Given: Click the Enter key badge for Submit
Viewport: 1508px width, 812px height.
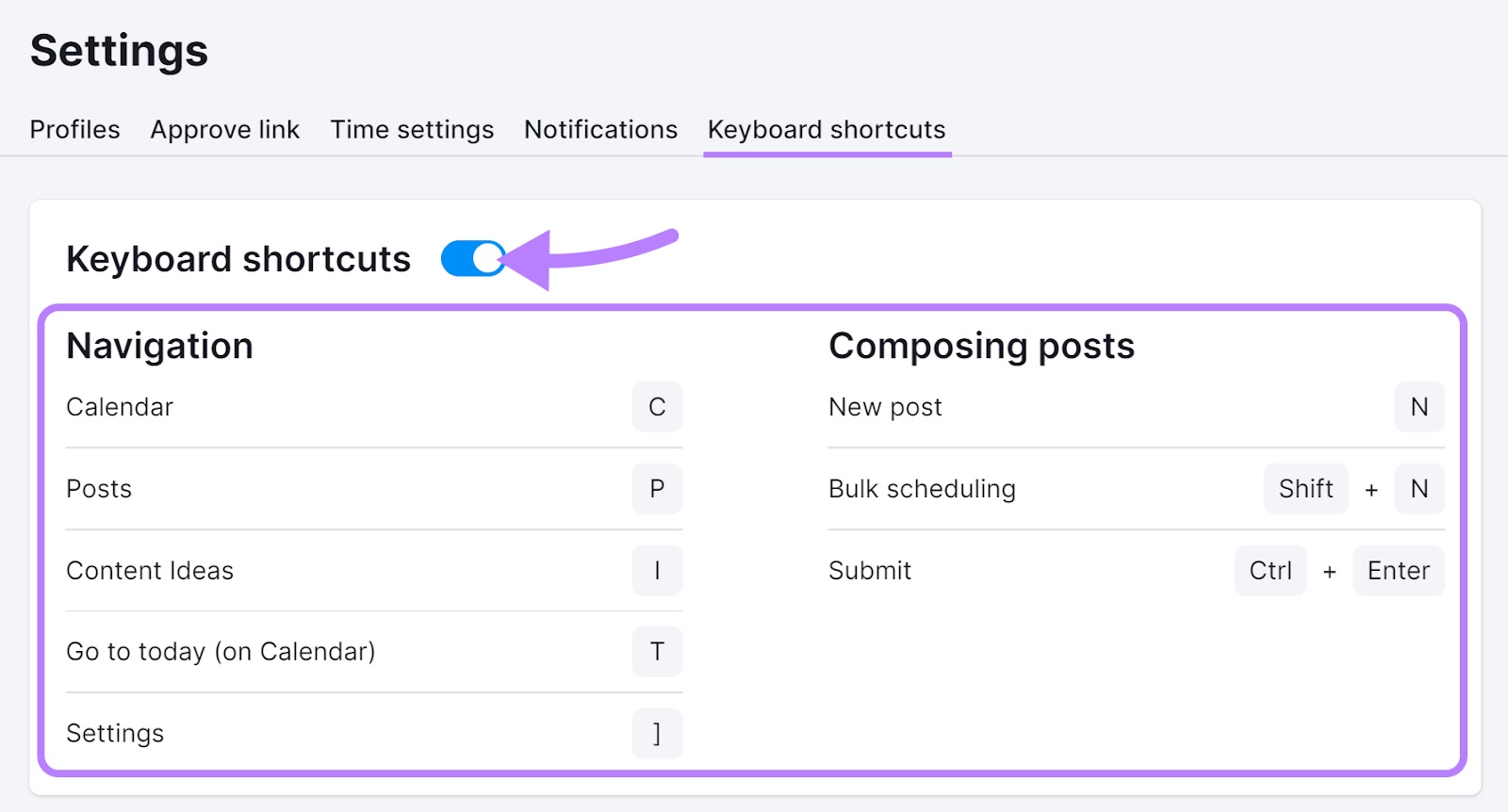Looking at the screenshot, I should point(1398,570).
